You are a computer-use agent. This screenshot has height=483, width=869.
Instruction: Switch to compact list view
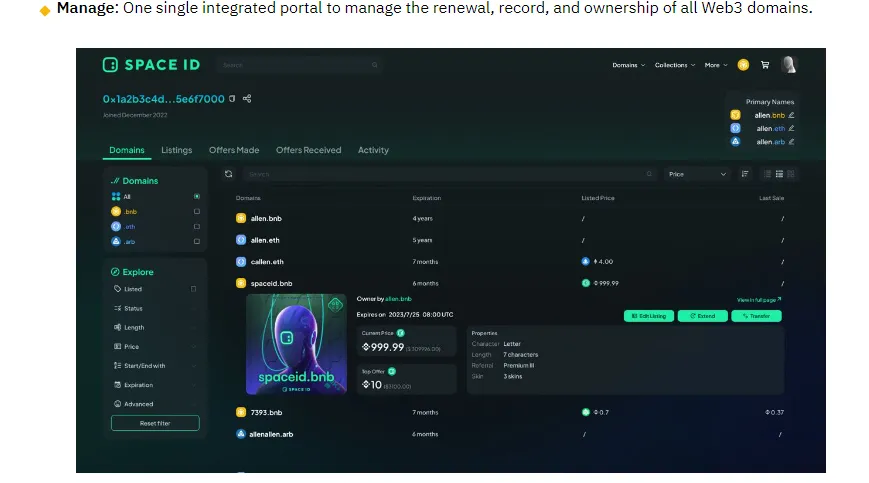pyautogui.click(x=768, y=174)
